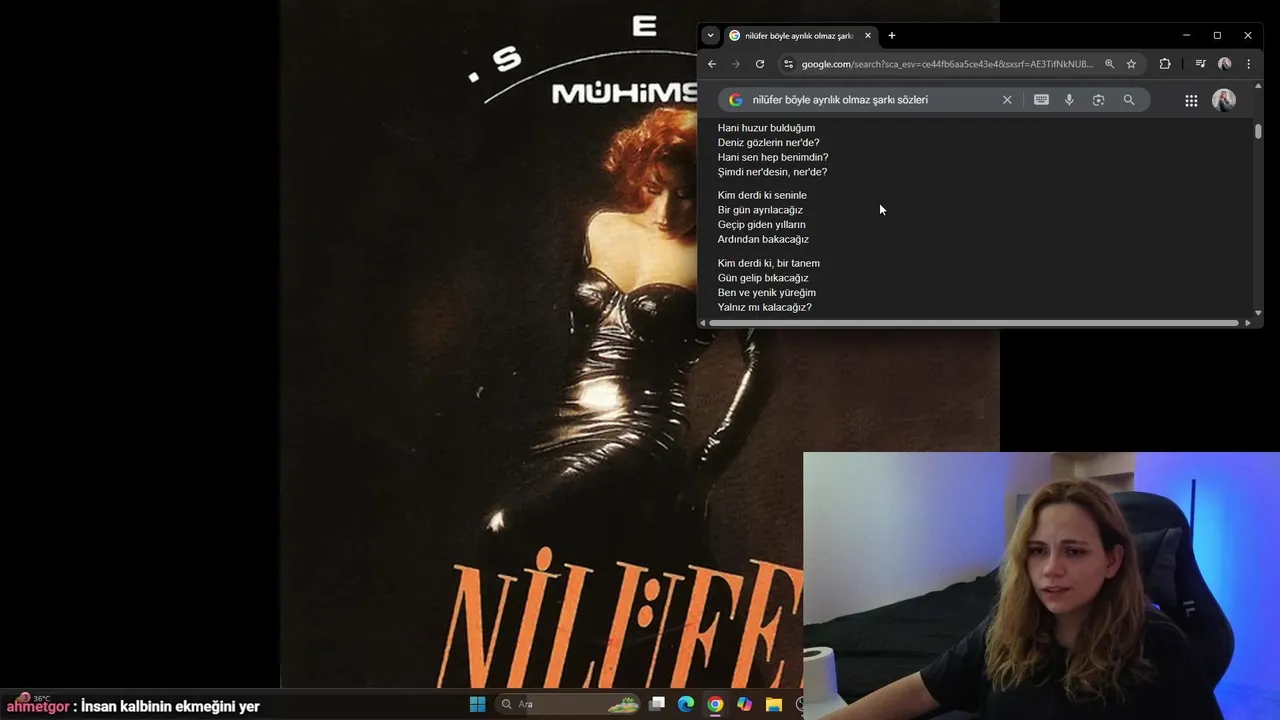Open a new Chrome tab

[892, 35]
